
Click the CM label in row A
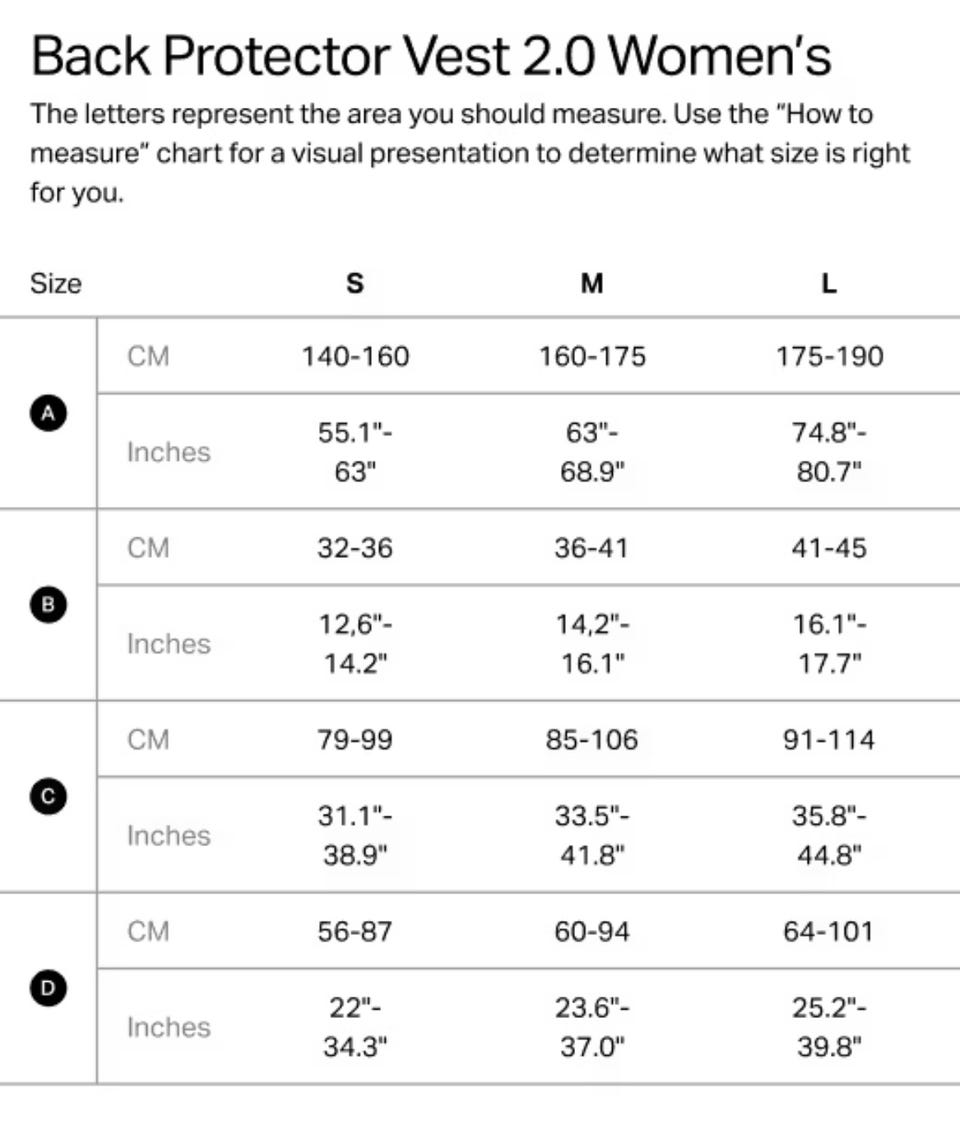coord(148,356)
